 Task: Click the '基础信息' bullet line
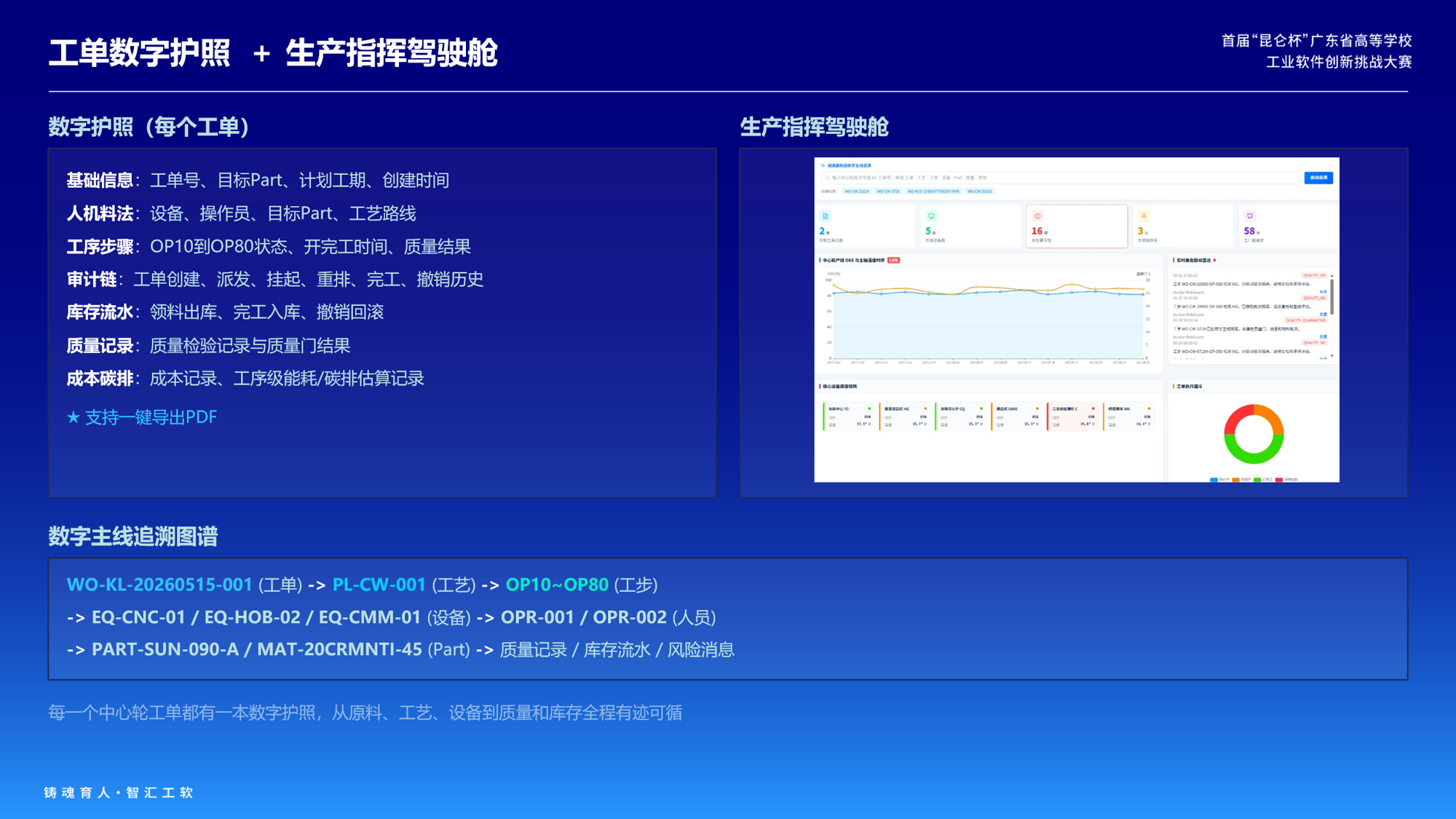[258, 181]
